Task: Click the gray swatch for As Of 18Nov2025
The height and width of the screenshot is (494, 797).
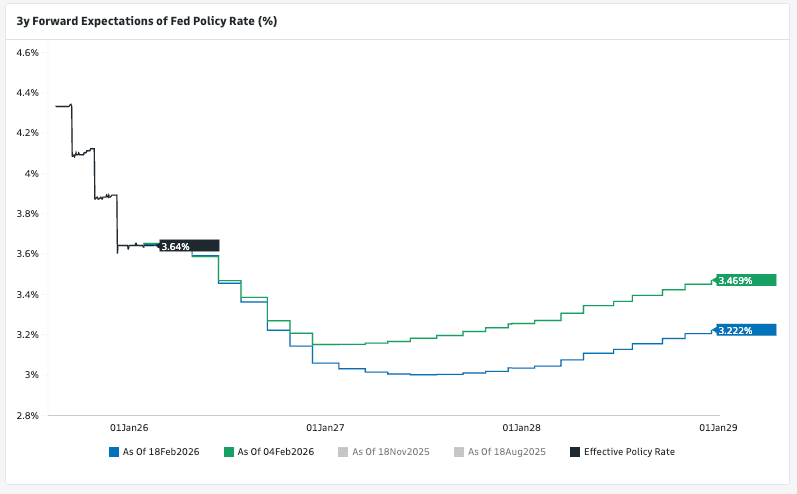Action: 344,452
